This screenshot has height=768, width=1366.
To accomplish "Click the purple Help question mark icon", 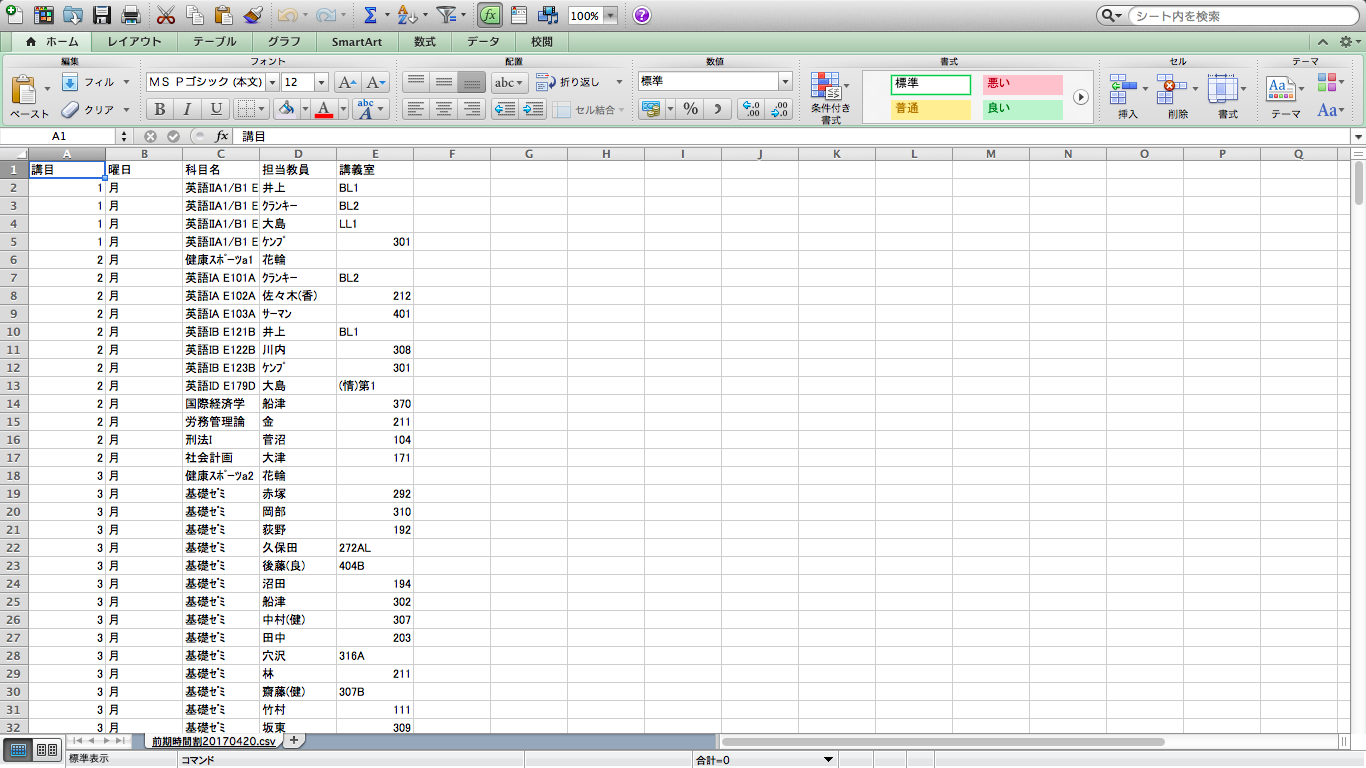I will click(x=642, y=15).
